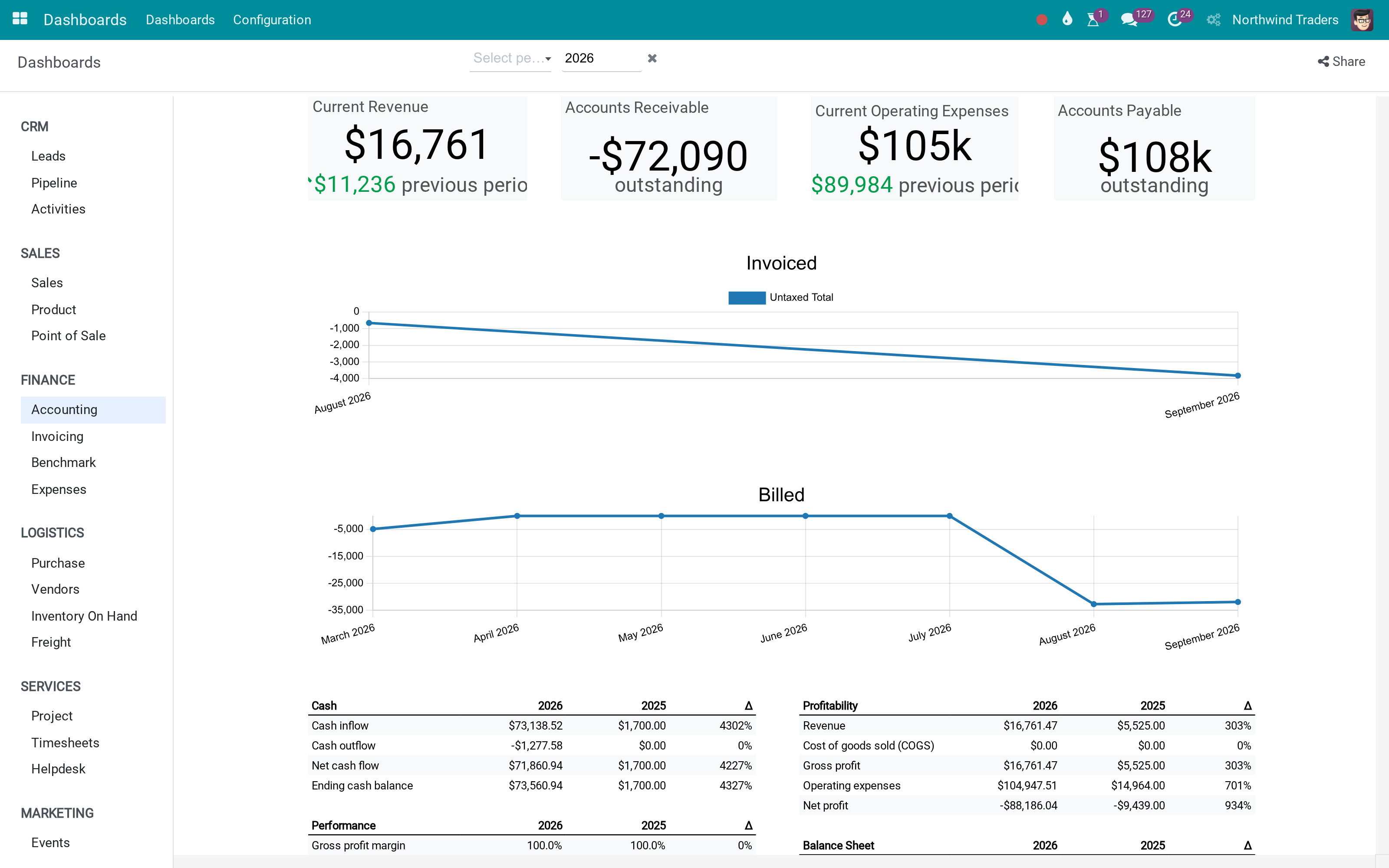Open the Product dashboard
Image resolution: width=1389 pixels, height=868 pixels.
click(53, 310)
